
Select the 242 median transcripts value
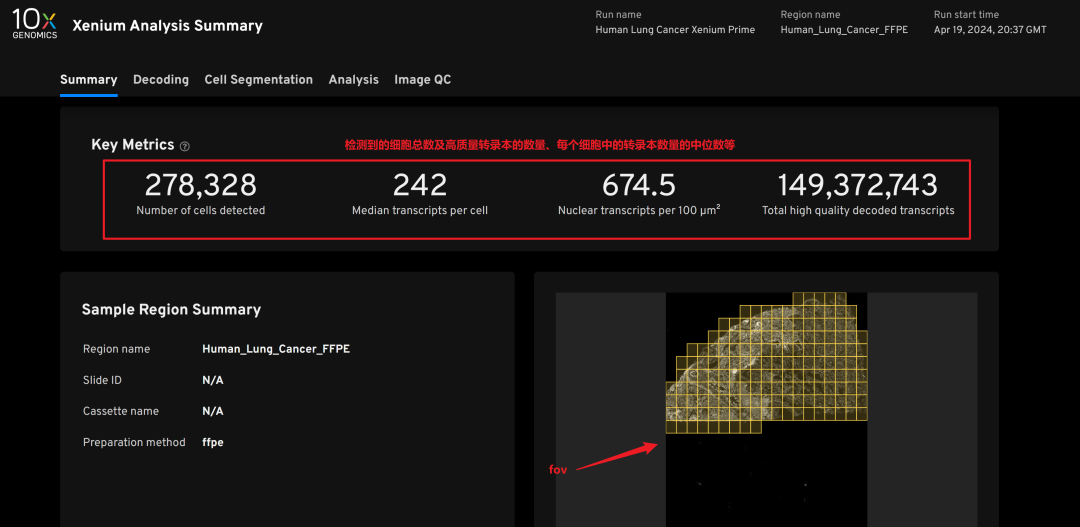[419, 185]
